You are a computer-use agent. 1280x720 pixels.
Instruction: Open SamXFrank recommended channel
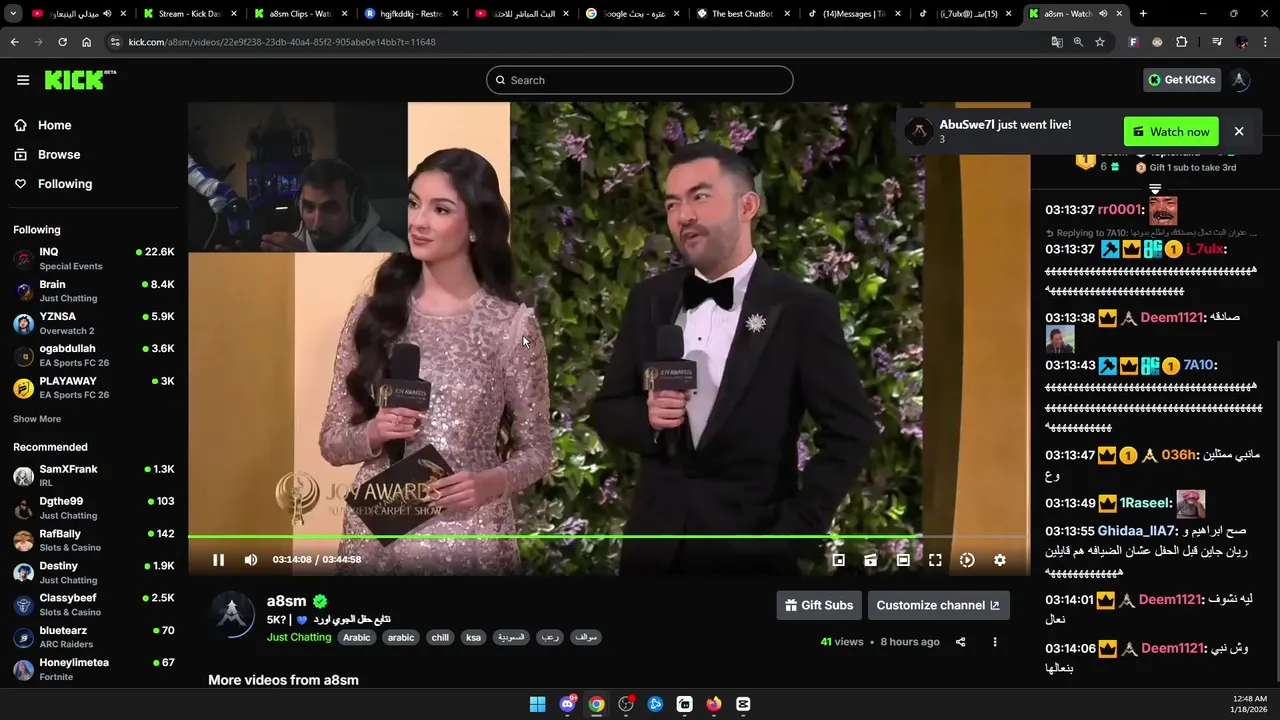pos(94,475)
